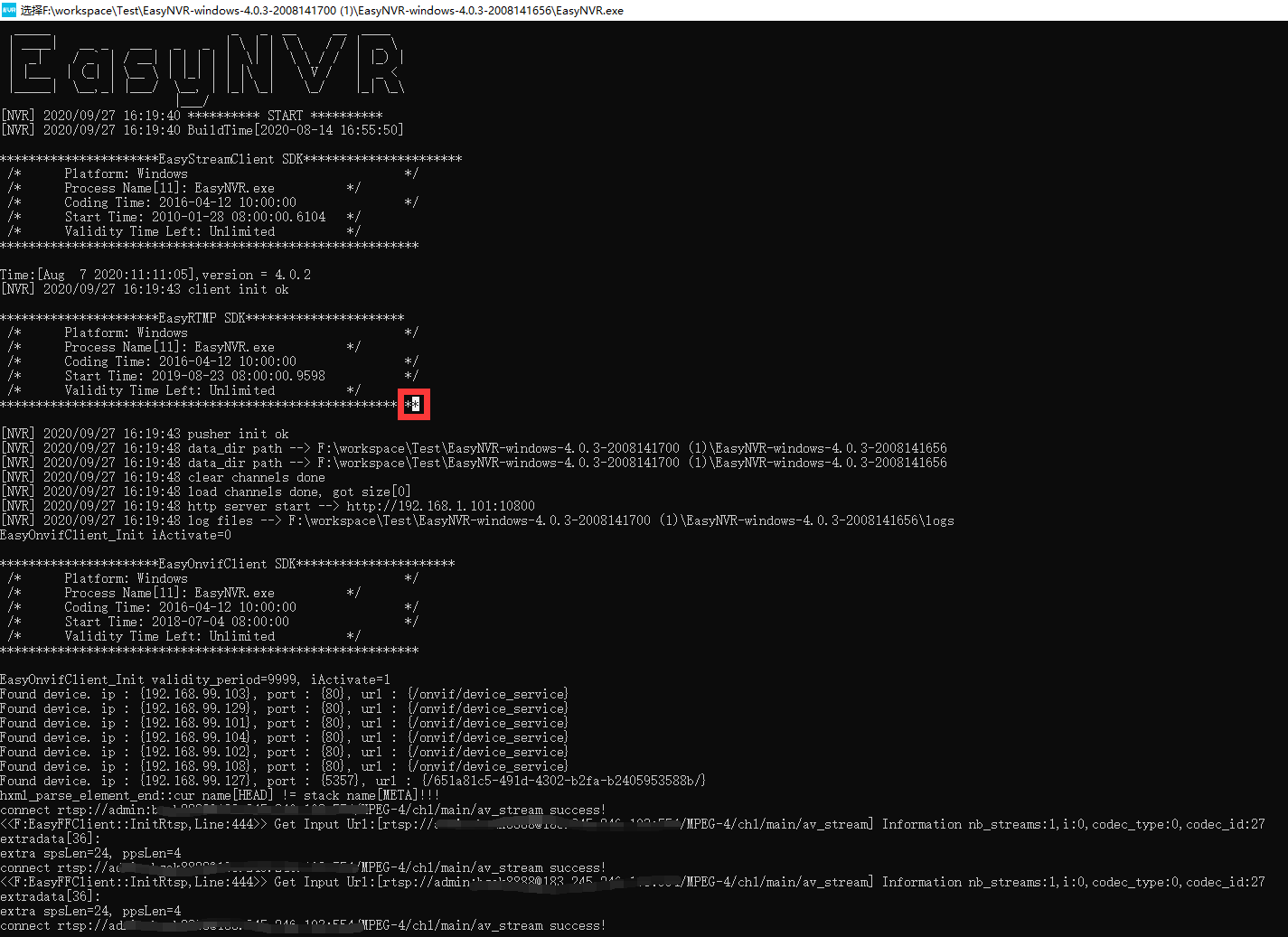Select the found device row for 192.168.99.102
The image size is (1288, 937).
[284, 752]
